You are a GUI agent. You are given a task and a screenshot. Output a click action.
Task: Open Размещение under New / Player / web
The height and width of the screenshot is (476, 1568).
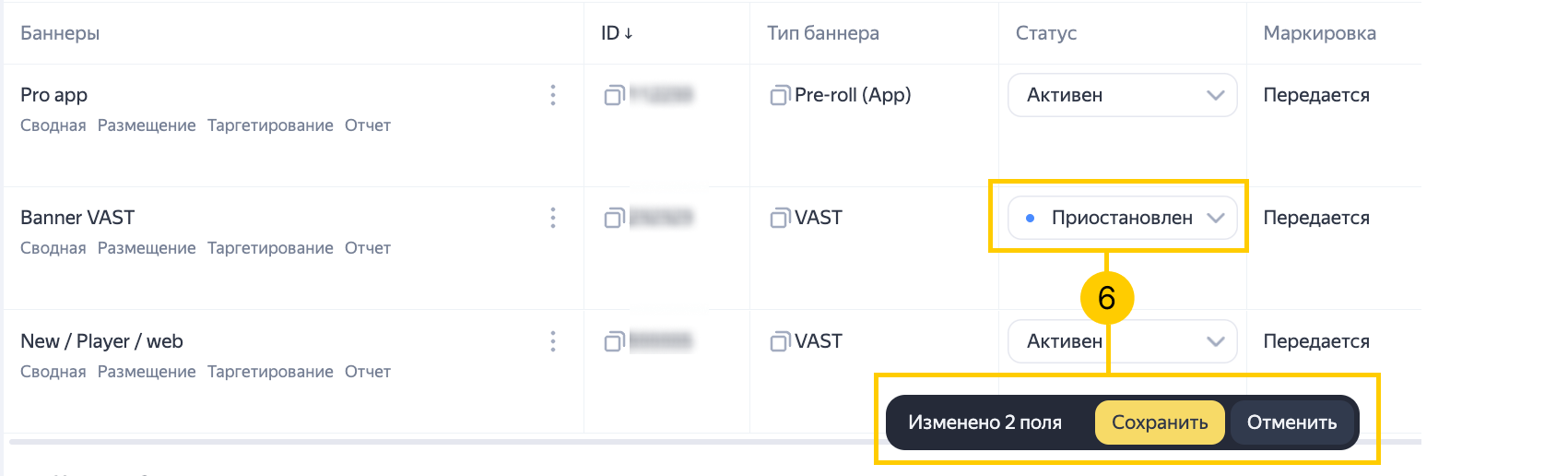coord(147,372)
